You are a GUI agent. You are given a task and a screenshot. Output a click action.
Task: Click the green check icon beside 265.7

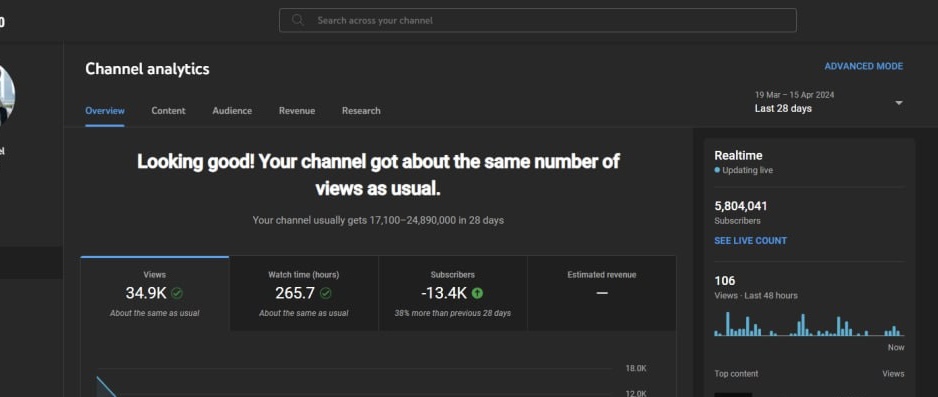[325, 293]
